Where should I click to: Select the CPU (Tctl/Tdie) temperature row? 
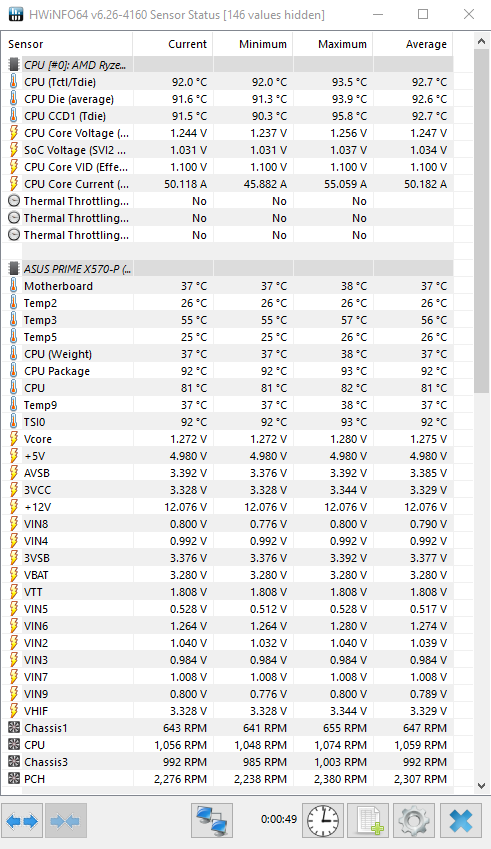pyautogui.click(x=231, y=82)
